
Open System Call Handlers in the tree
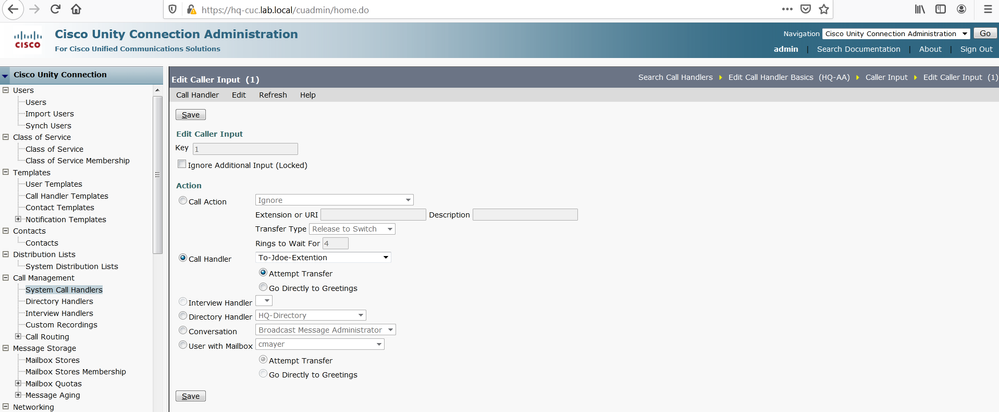click(64, 290)
